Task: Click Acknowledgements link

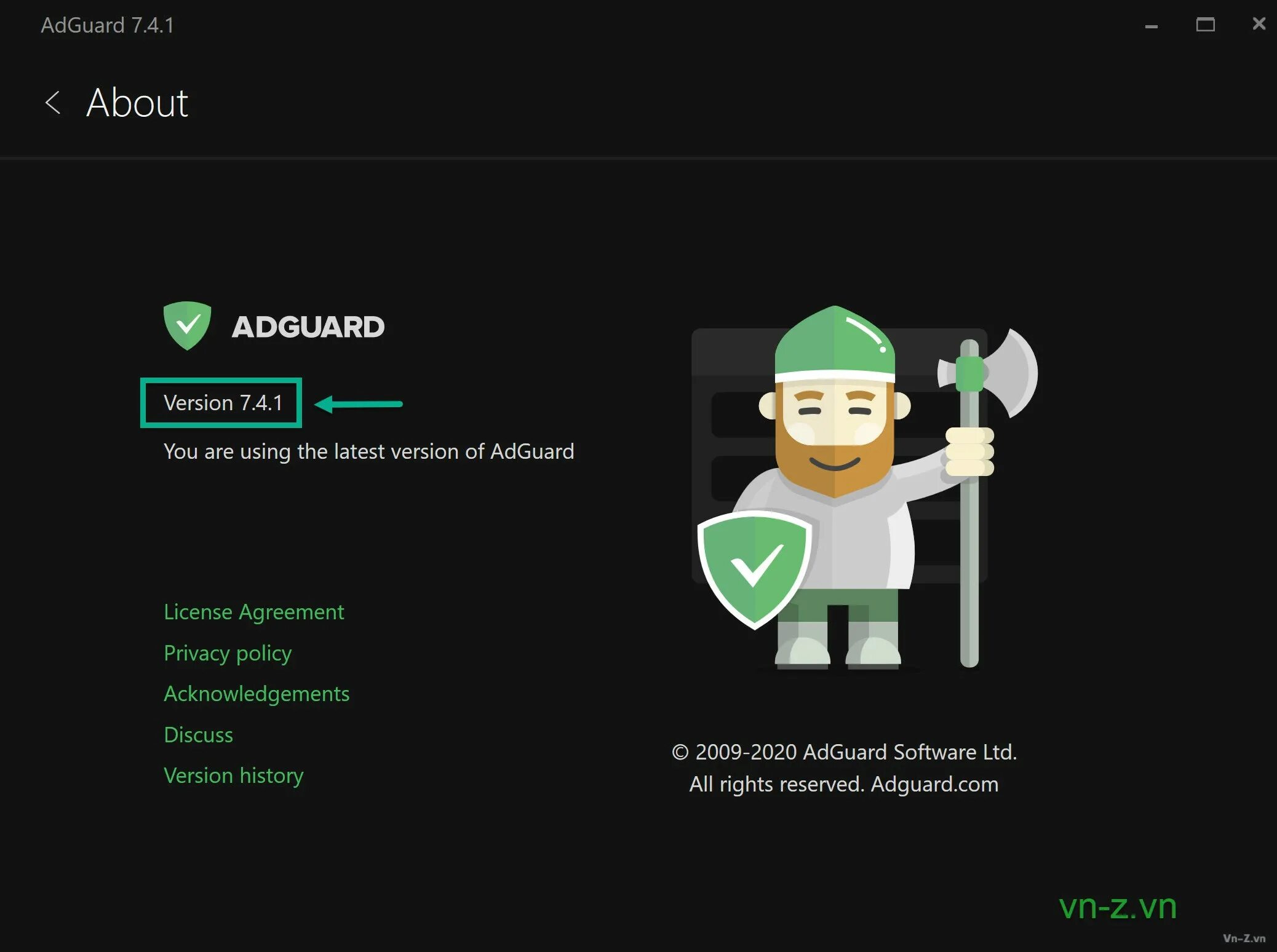Action: click(256, 693)
